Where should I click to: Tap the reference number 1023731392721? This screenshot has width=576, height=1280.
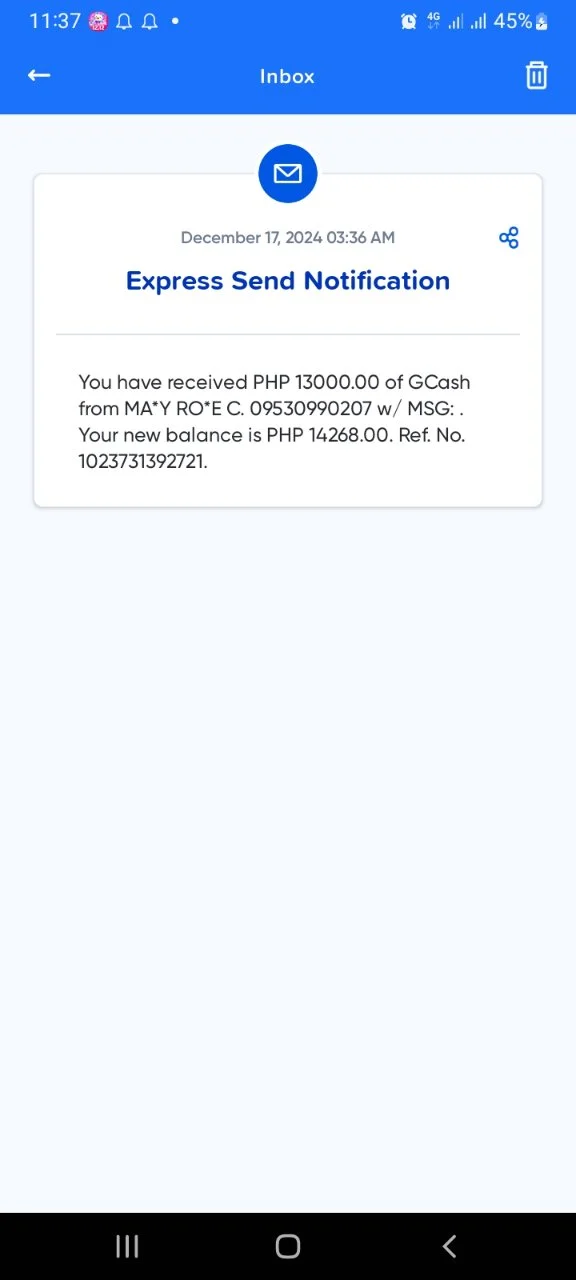[x=142, y=461]
